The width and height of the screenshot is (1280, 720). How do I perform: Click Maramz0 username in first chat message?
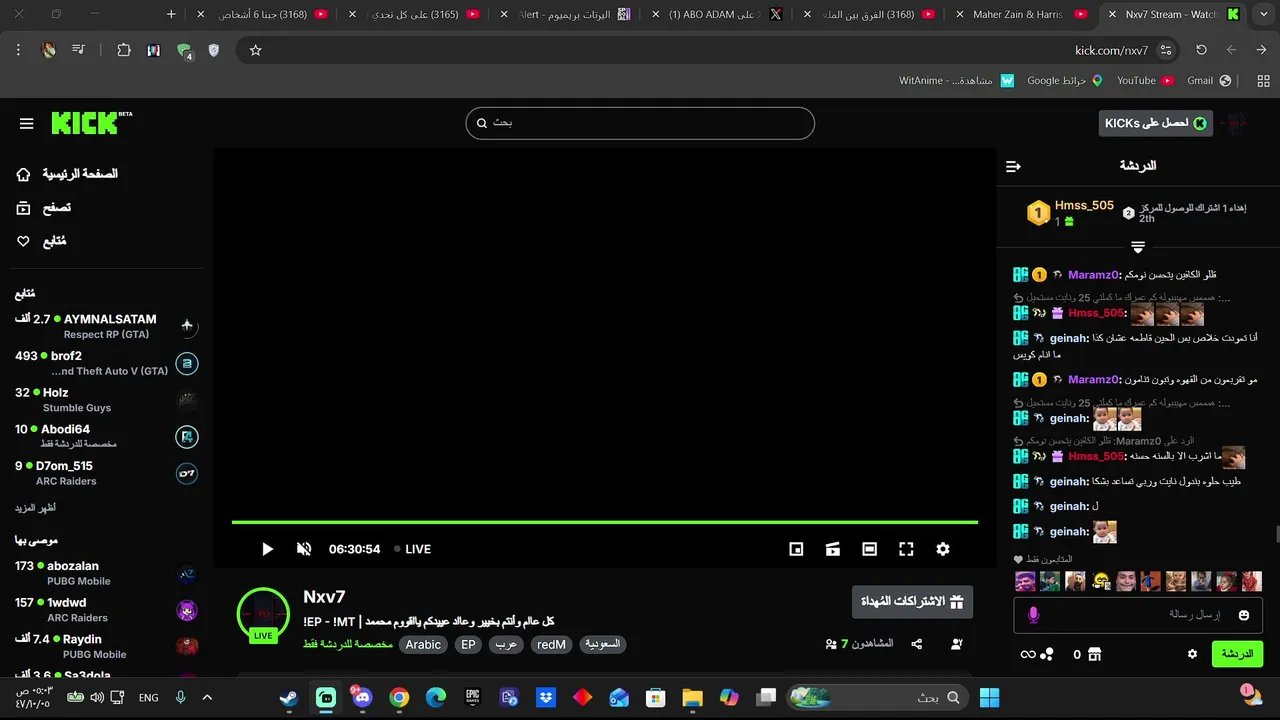tap(1094, 275)
